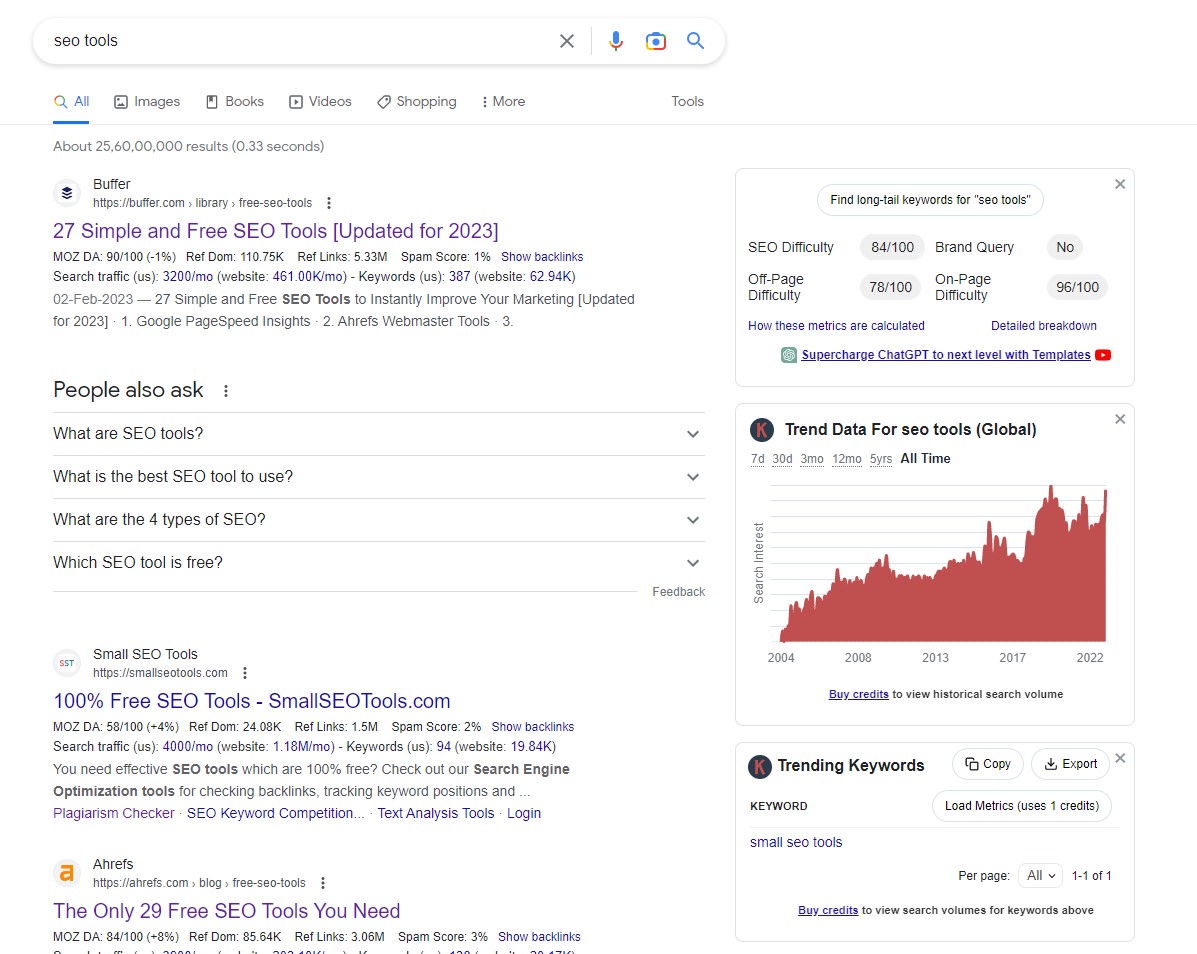Switch to the Videos tab
The height and width of the screenshot is (954, 1197).
click(x=320, y=102)
